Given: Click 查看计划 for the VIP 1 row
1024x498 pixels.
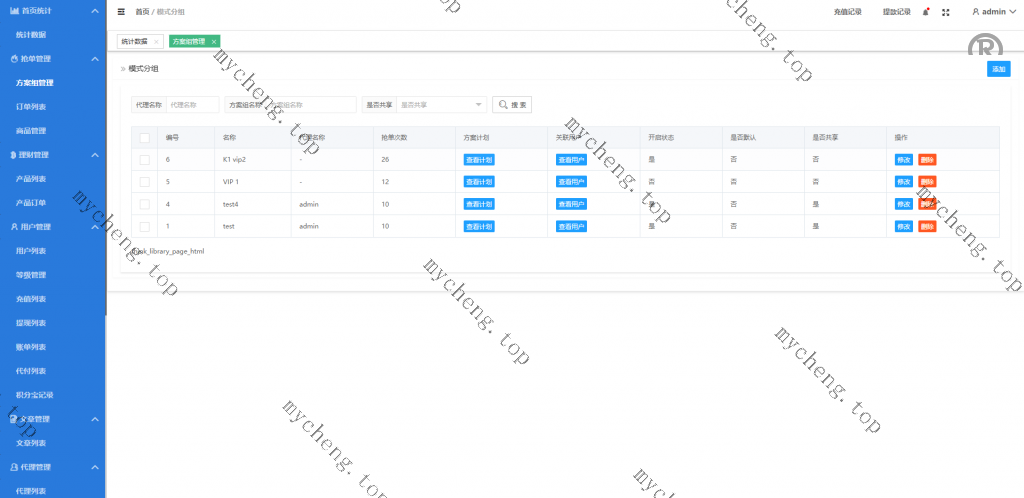Looking at the screenshot, I should click(479, 182).
